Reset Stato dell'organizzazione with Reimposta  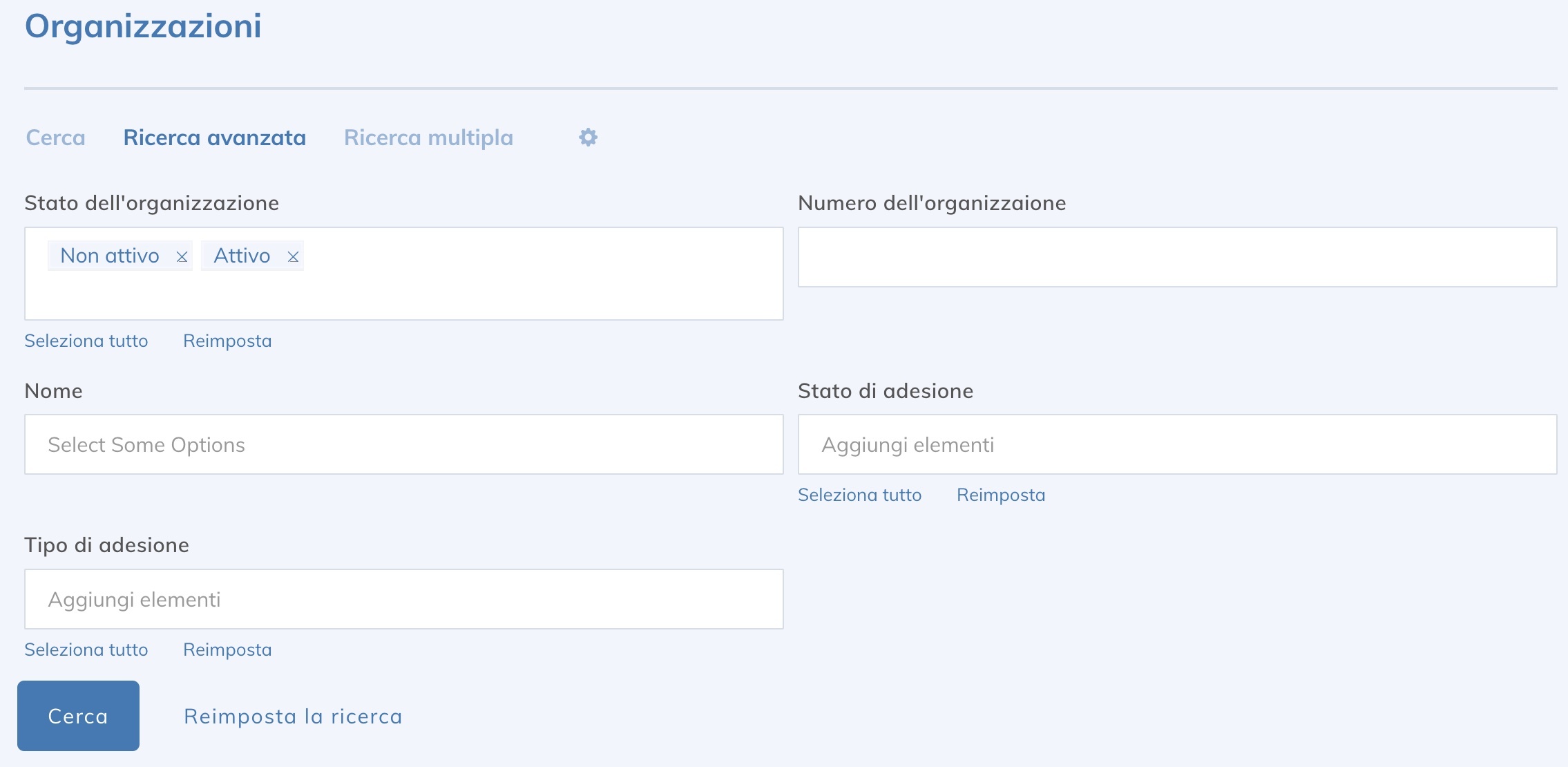coord(227,341)
